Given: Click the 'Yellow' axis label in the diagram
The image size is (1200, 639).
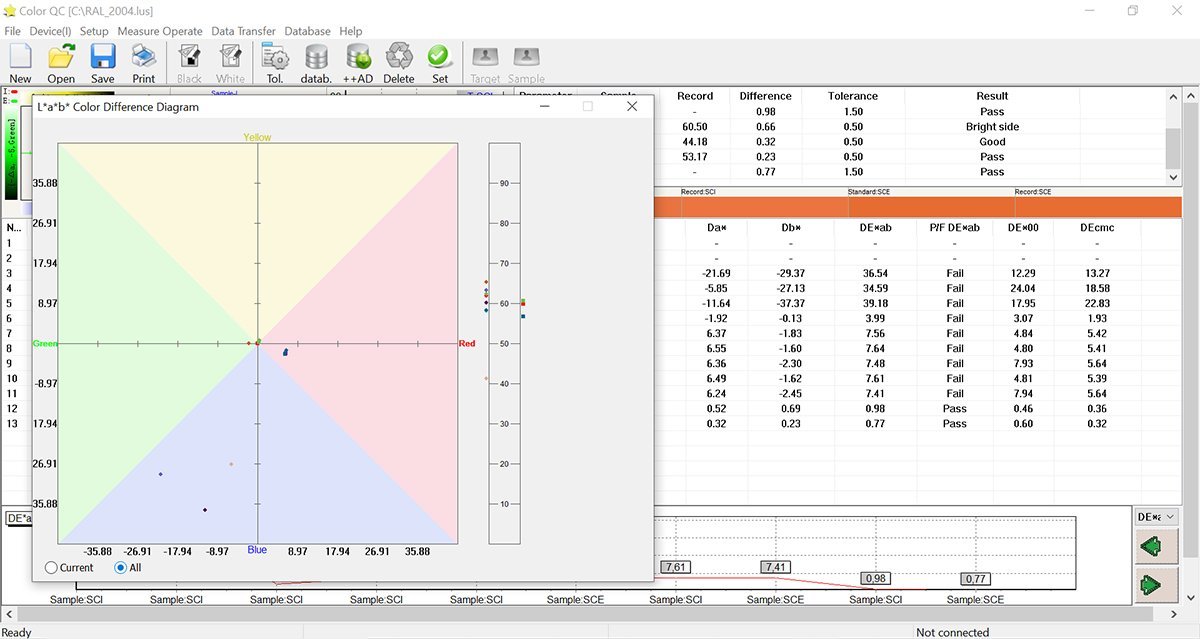Looking at the screenshot, I should pos(257,137).
